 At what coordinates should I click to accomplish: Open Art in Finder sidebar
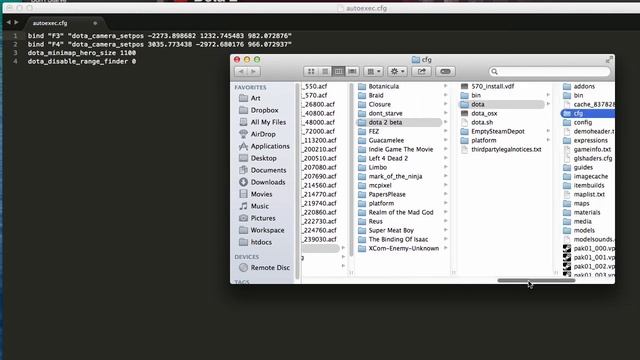pyautogui.click(x=256, y=98)
